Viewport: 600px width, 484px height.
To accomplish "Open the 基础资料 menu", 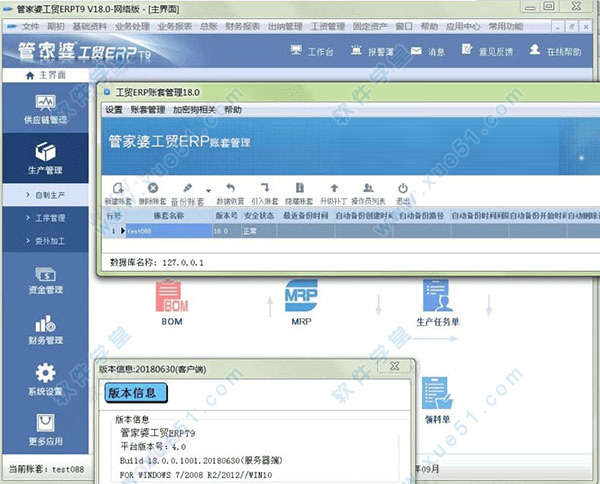I will pyautogui.click(x=90, y=26).
